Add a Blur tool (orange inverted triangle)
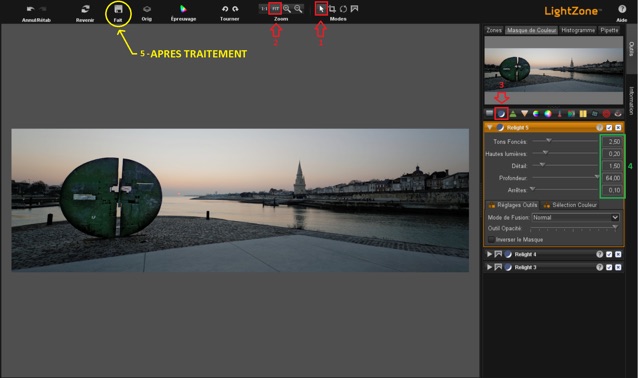The height and width of the screenshot is (378, 638). pos(524,114)
